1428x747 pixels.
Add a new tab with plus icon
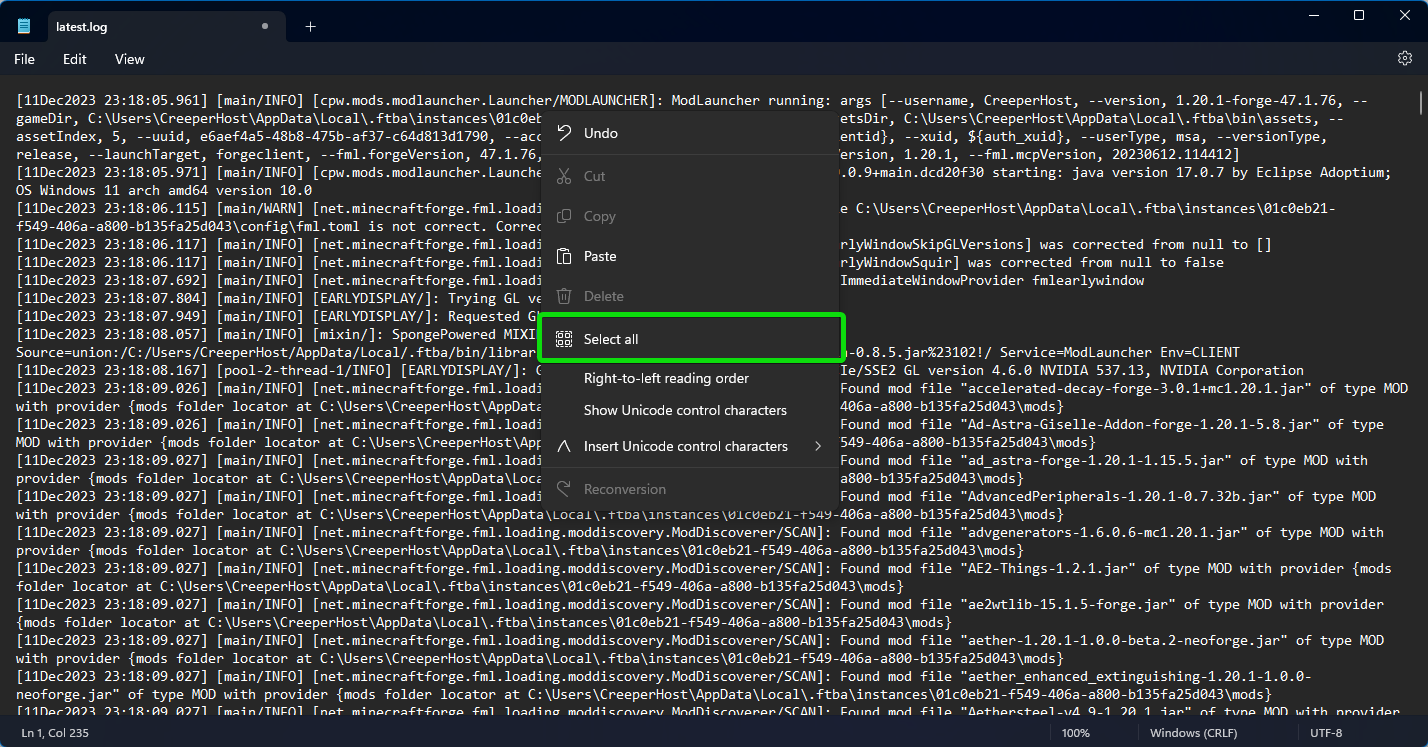[x=310, y=27]
